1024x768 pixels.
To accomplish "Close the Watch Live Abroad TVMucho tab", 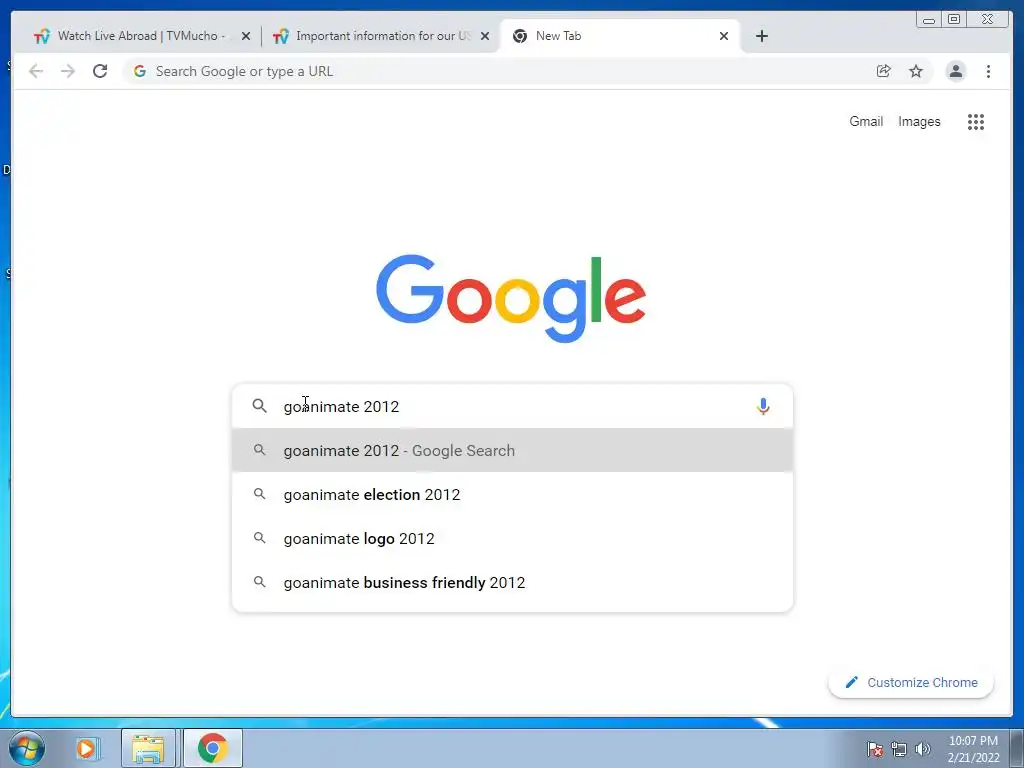I will pyautogui.click(x=246, y=36).
